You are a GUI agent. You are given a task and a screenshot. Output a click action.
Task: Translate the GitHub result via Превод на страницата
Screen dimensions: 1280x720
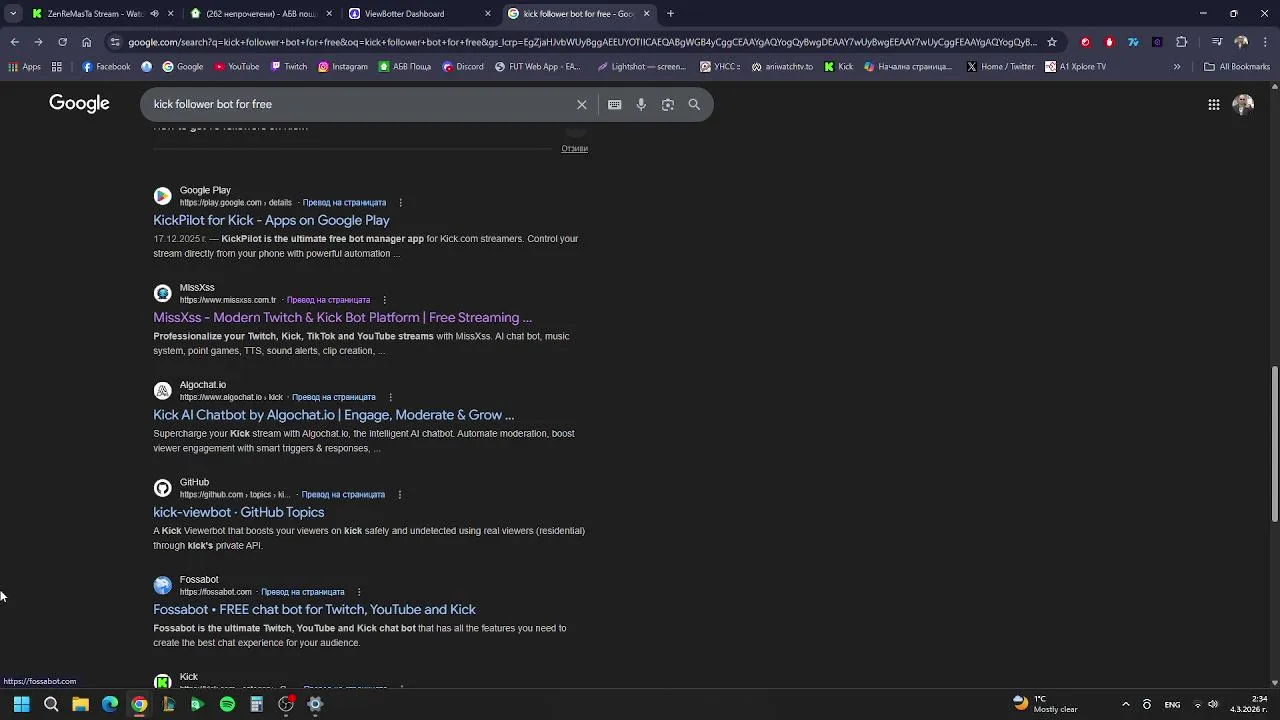(343, 495)
